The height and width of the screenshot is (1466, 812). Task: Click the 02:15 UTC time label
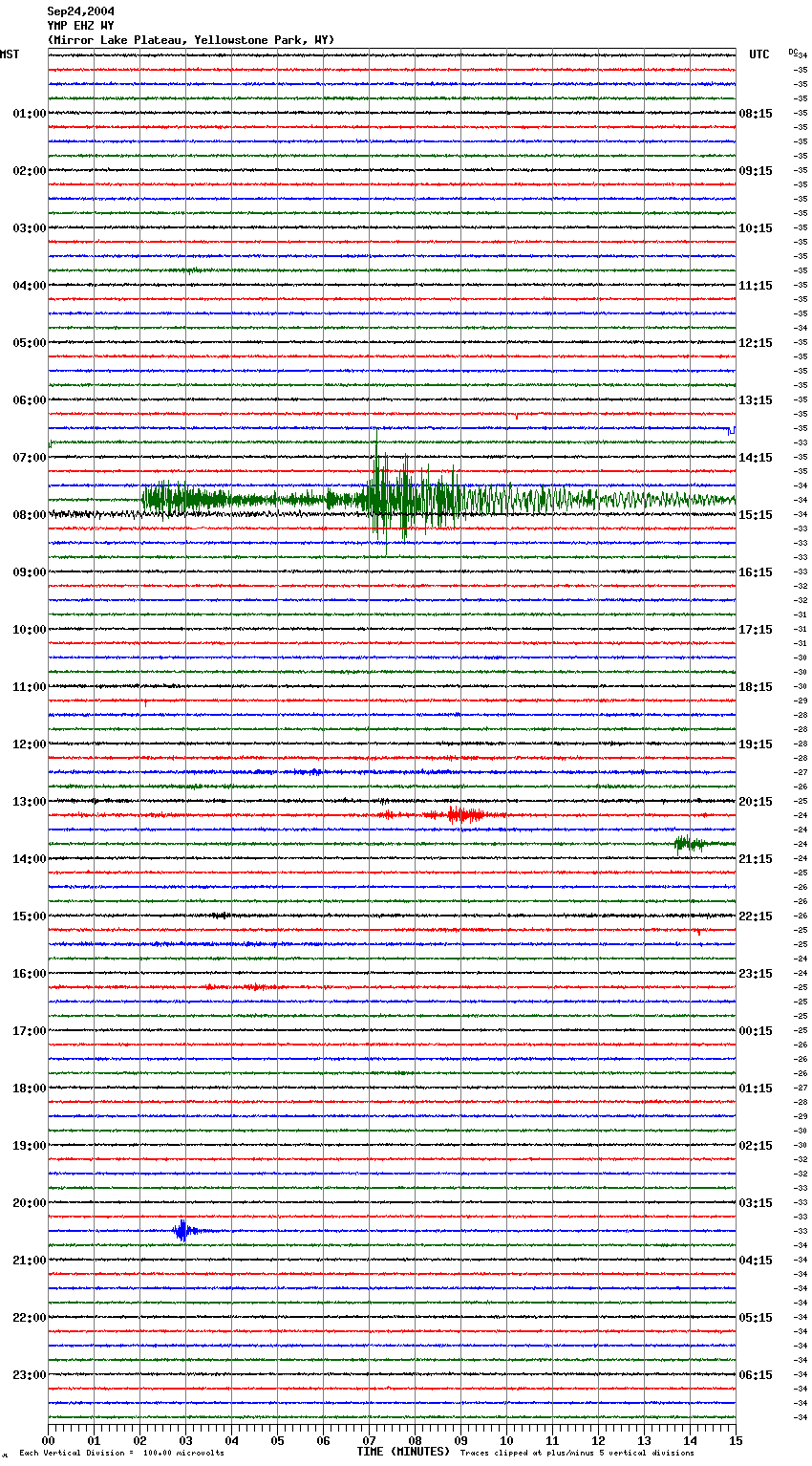(x=756, y=1146)
